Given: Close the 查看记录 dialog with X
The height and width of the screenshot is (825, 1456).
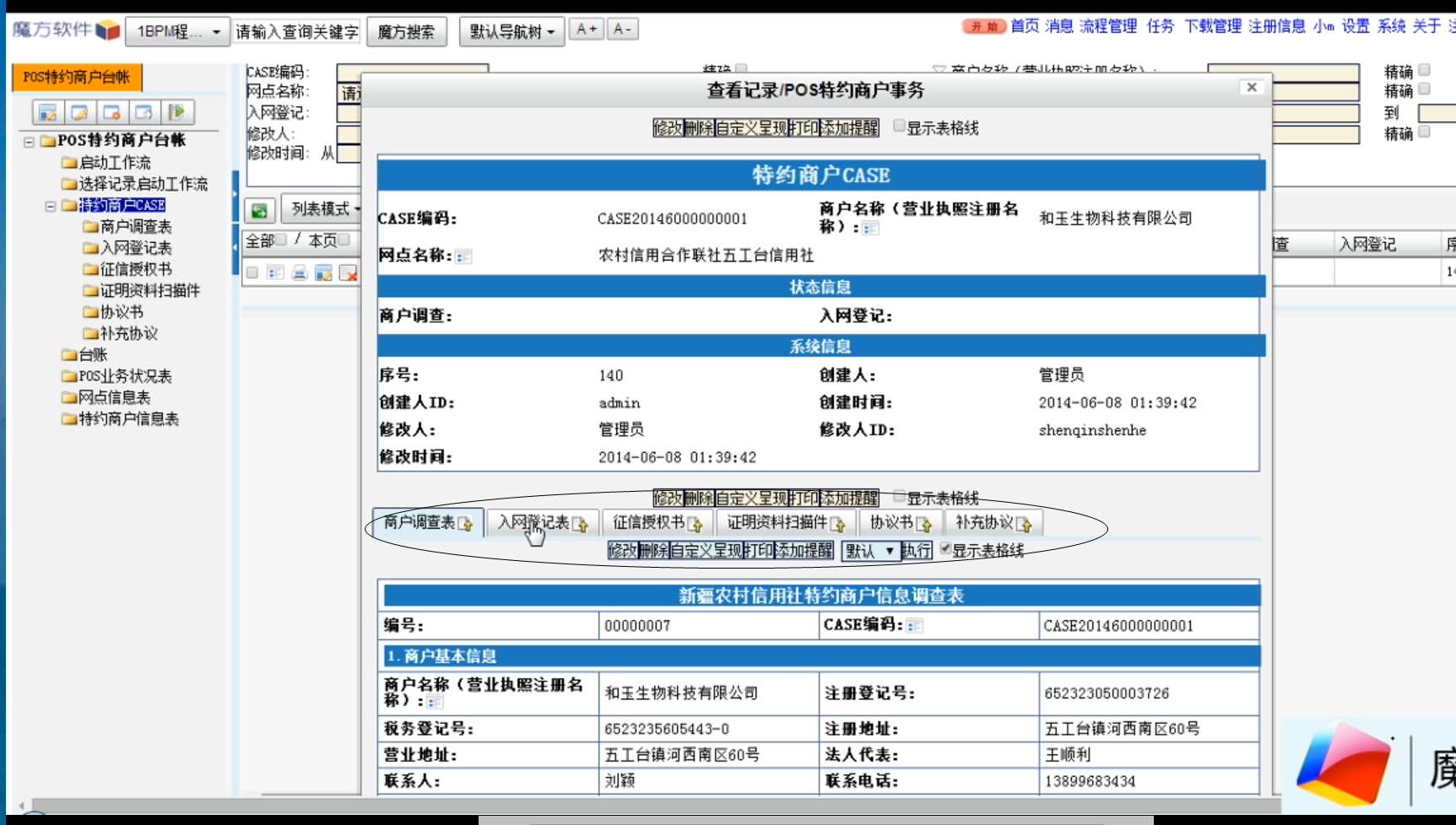Looking at the screenshot, I should pyautogui.click(x=1252, y=87).
